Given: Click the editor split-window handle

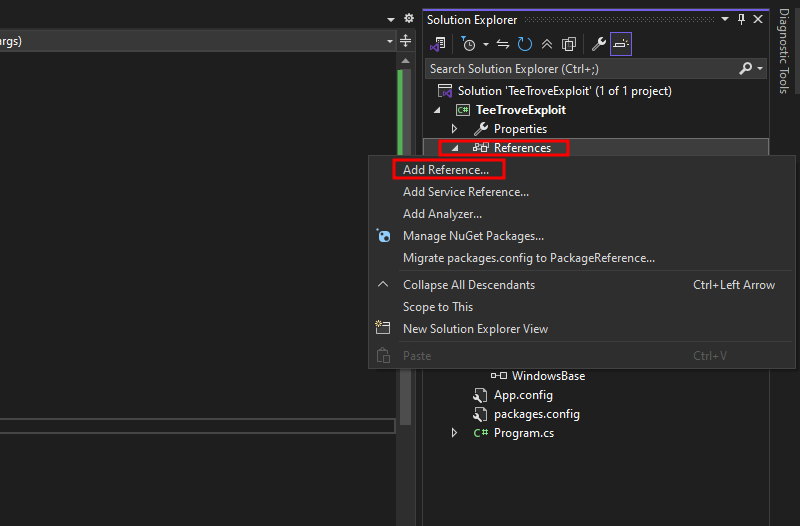Looking at the screenshot, I should point(405,41).
